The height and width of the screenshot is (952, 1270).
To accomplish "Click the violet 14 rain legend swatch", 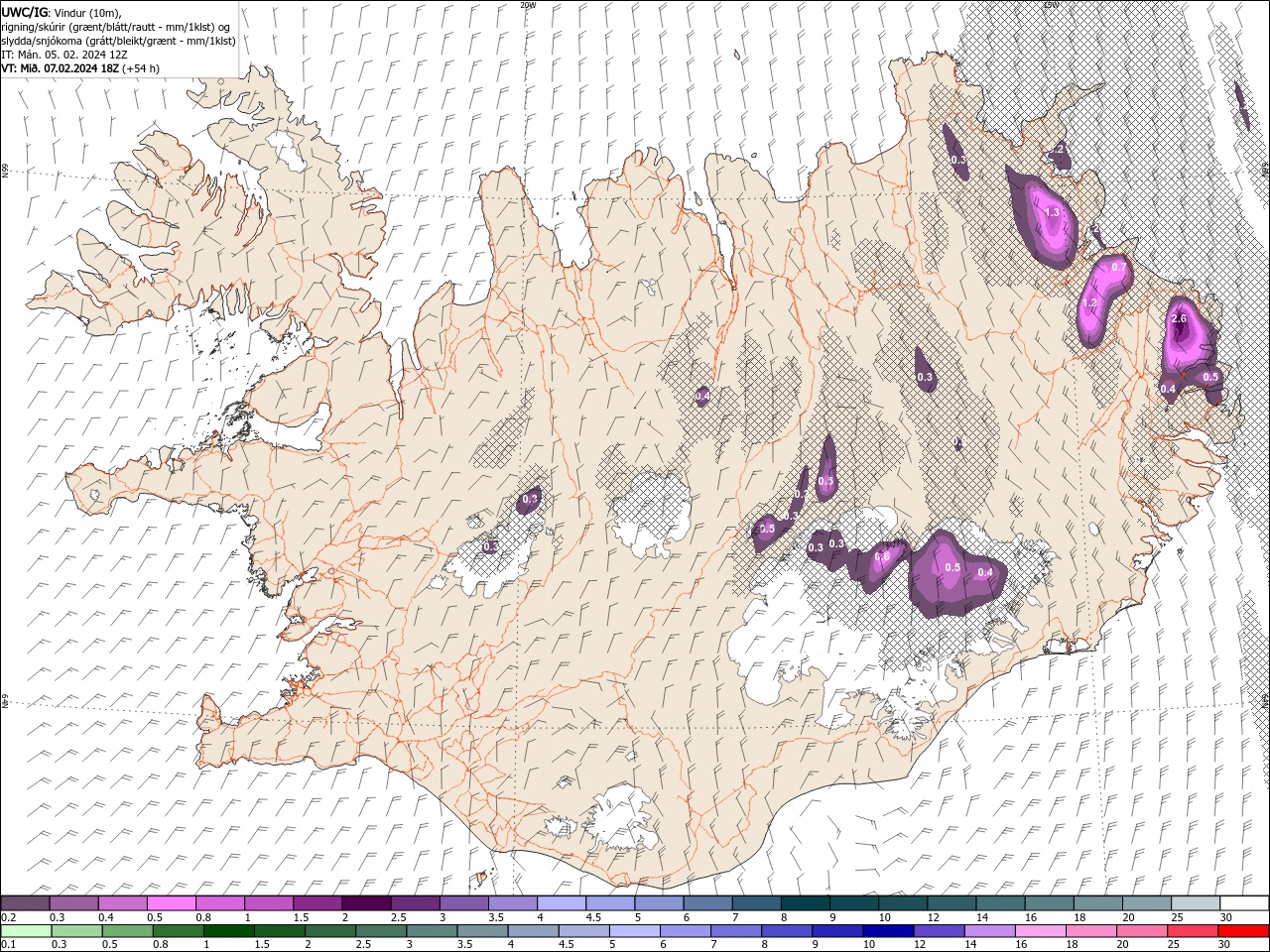I will tap(989, 931).
